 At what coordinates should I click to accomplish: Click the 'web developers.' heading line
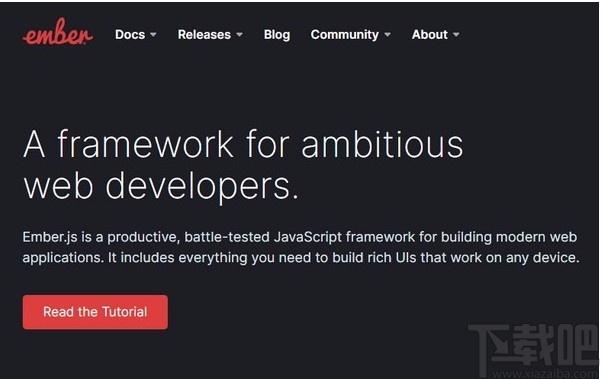pos(161,187)
